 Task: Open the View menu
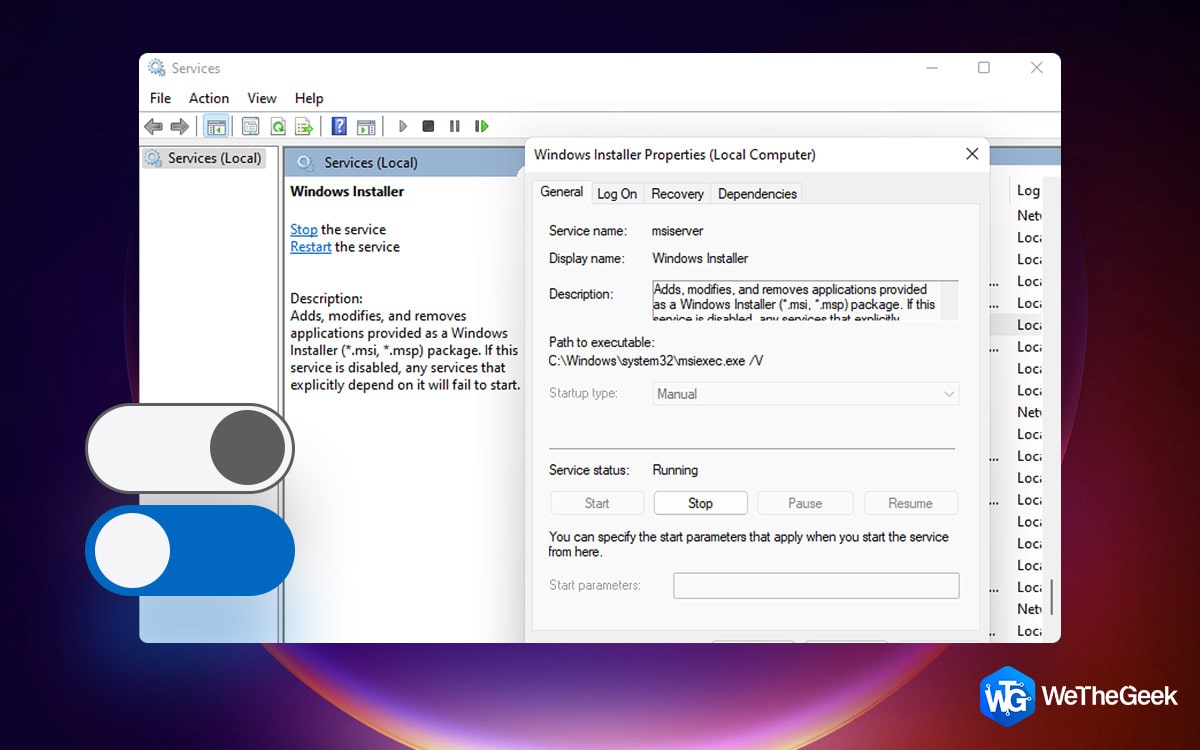point(261,98)
